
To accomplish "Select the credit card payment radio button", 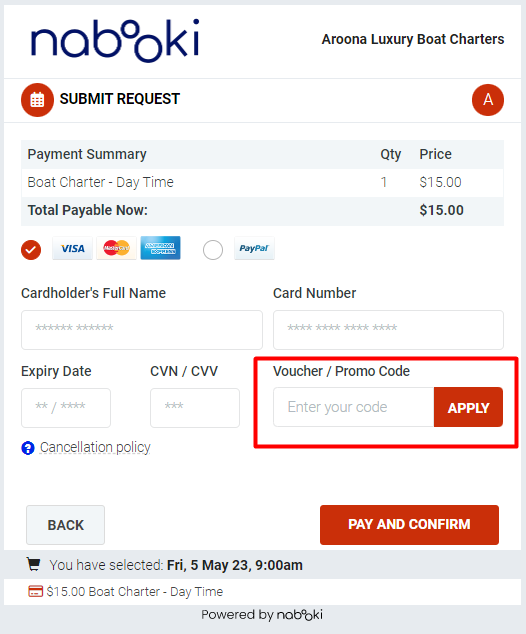I will tap(31, 250).
